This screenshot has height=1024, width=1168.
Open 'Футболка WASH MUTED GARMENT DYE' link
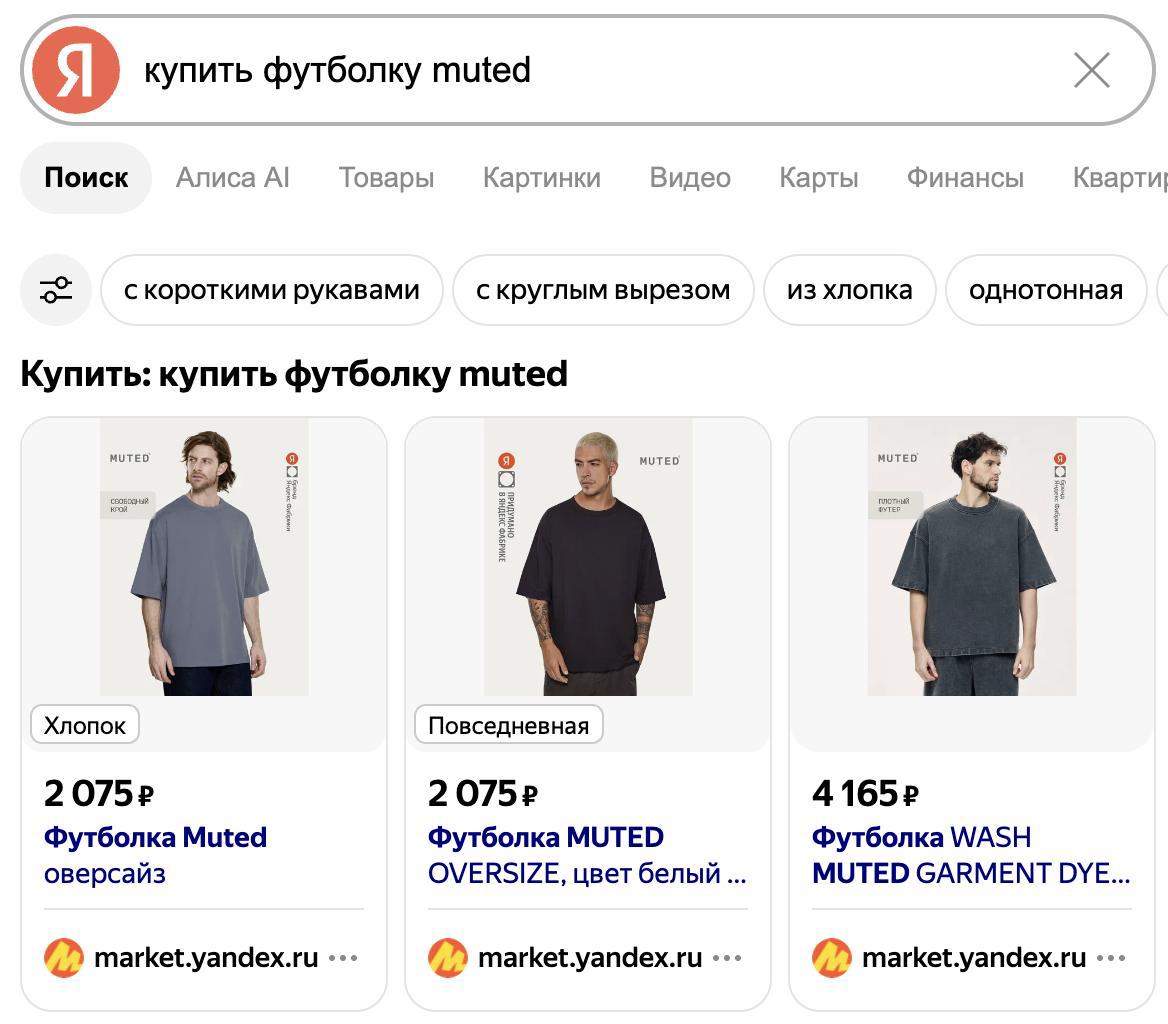[x=971, y=855]
